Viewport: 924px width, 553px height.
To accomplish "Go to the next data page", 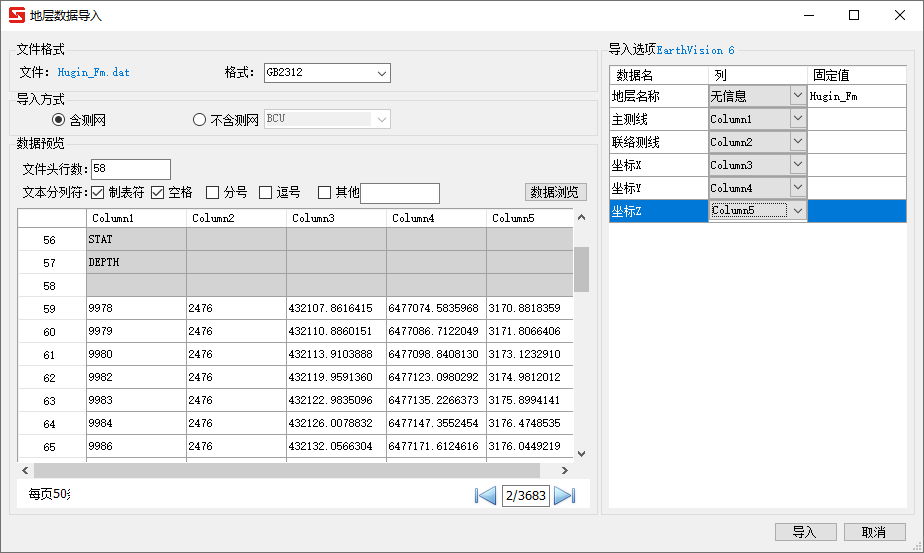I will (564, 495).
